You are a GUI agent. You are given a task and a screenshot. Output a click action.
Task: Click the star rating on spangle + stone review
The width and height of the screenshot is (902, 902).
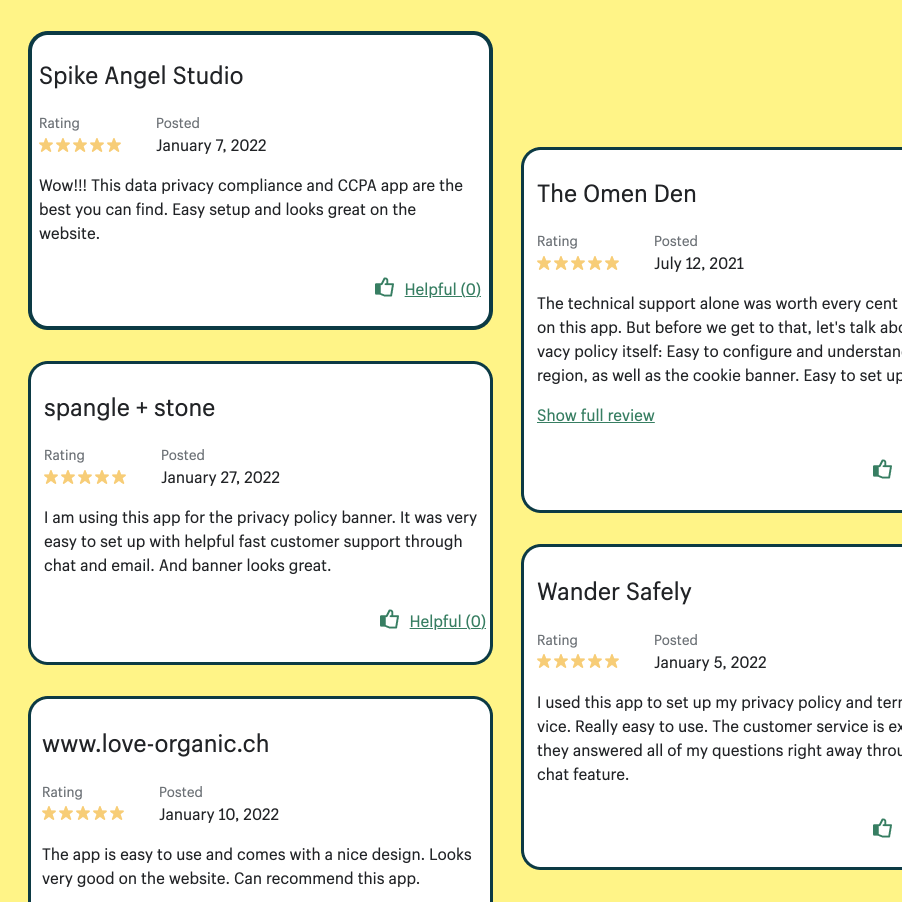click(x=85, y=477)
